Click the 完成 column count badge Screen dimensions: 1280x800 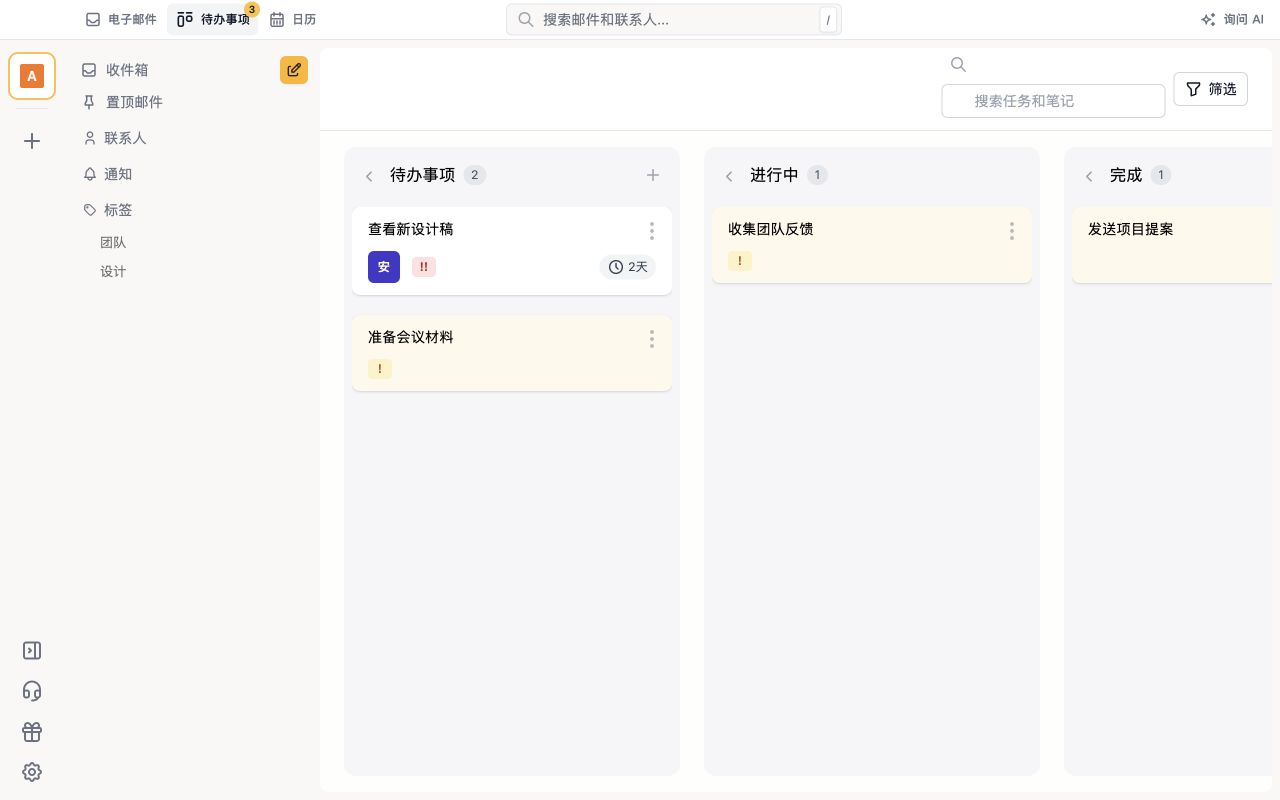1161,175
